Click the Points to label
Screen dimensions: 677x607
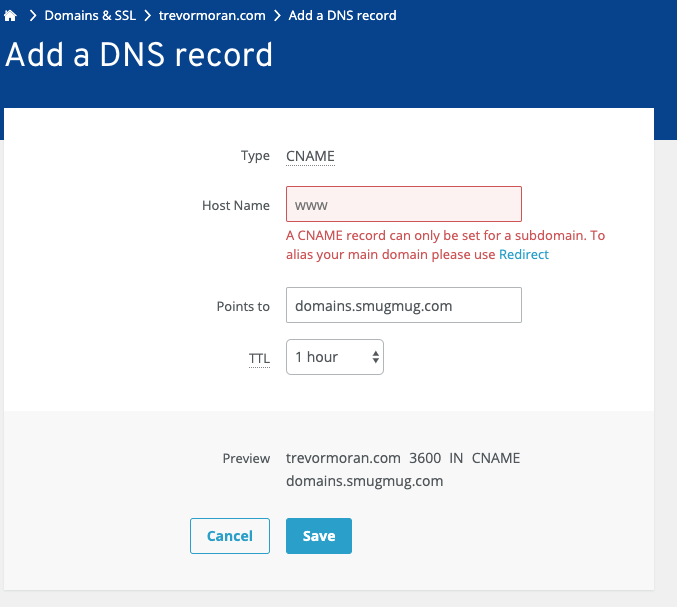pyautogui.click(x=243, y=307)
